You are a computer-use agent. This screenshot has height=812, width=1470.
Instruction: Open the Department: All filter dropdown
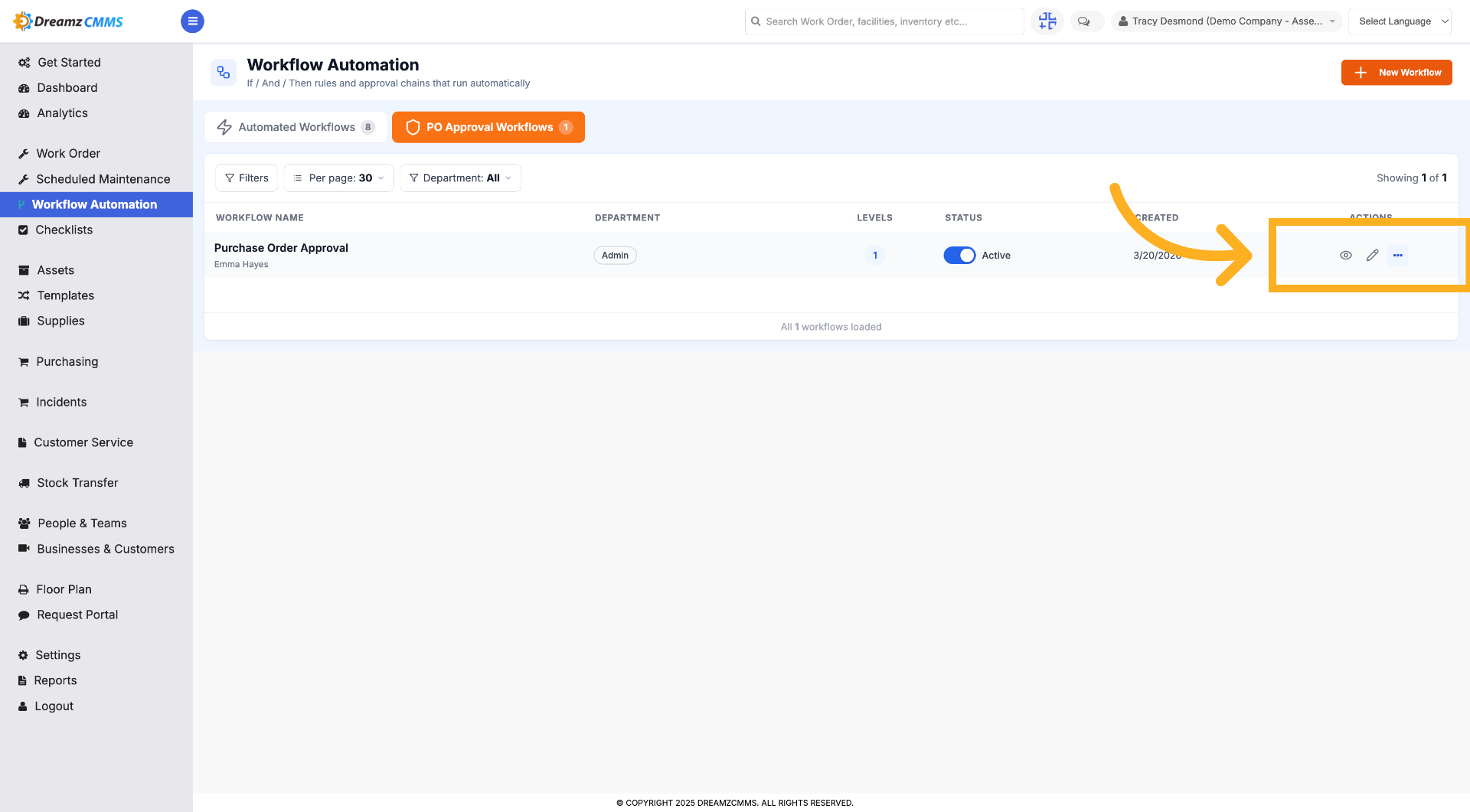pos(460,178)
